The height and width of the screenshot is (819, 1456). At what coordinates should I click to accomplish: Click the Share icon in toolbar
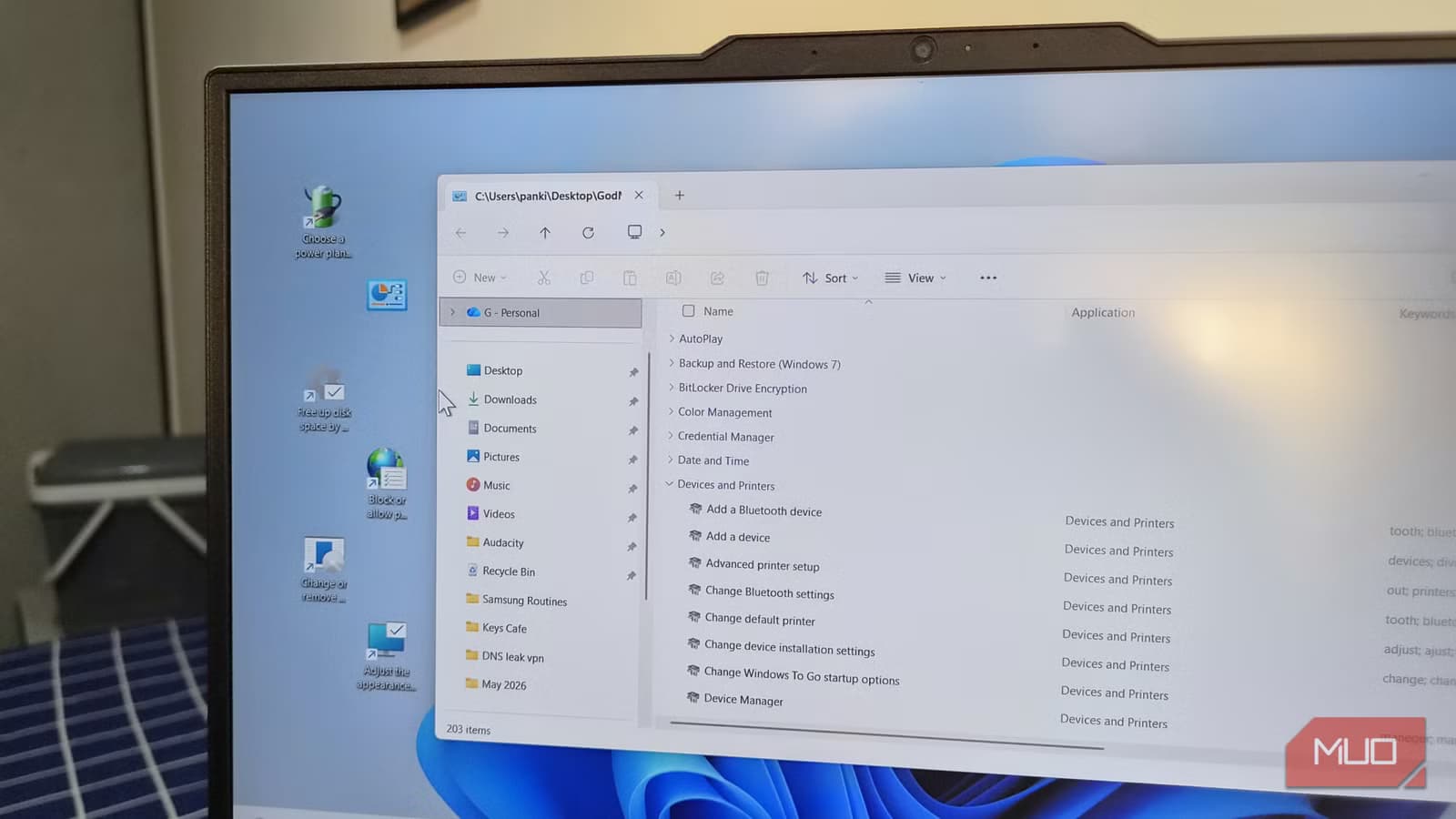pyautogui.click(x=717, y=278)
